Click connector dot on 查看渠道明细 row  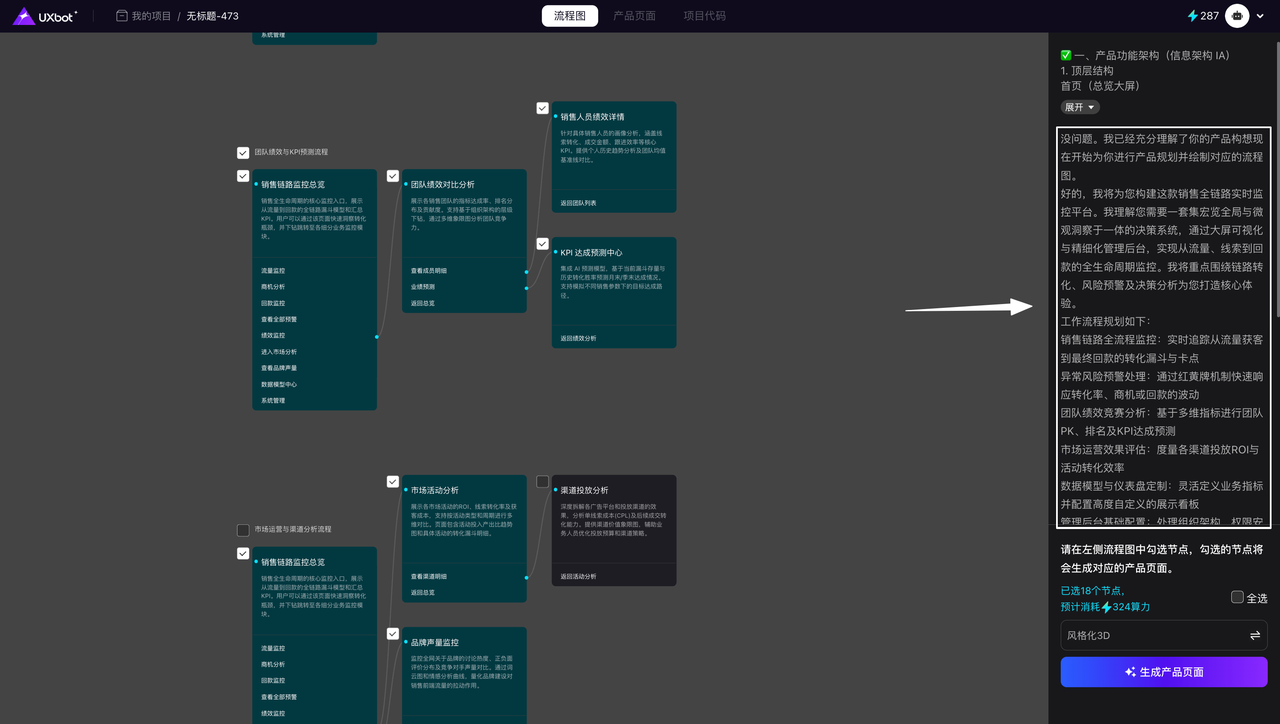tap(527, 577)
